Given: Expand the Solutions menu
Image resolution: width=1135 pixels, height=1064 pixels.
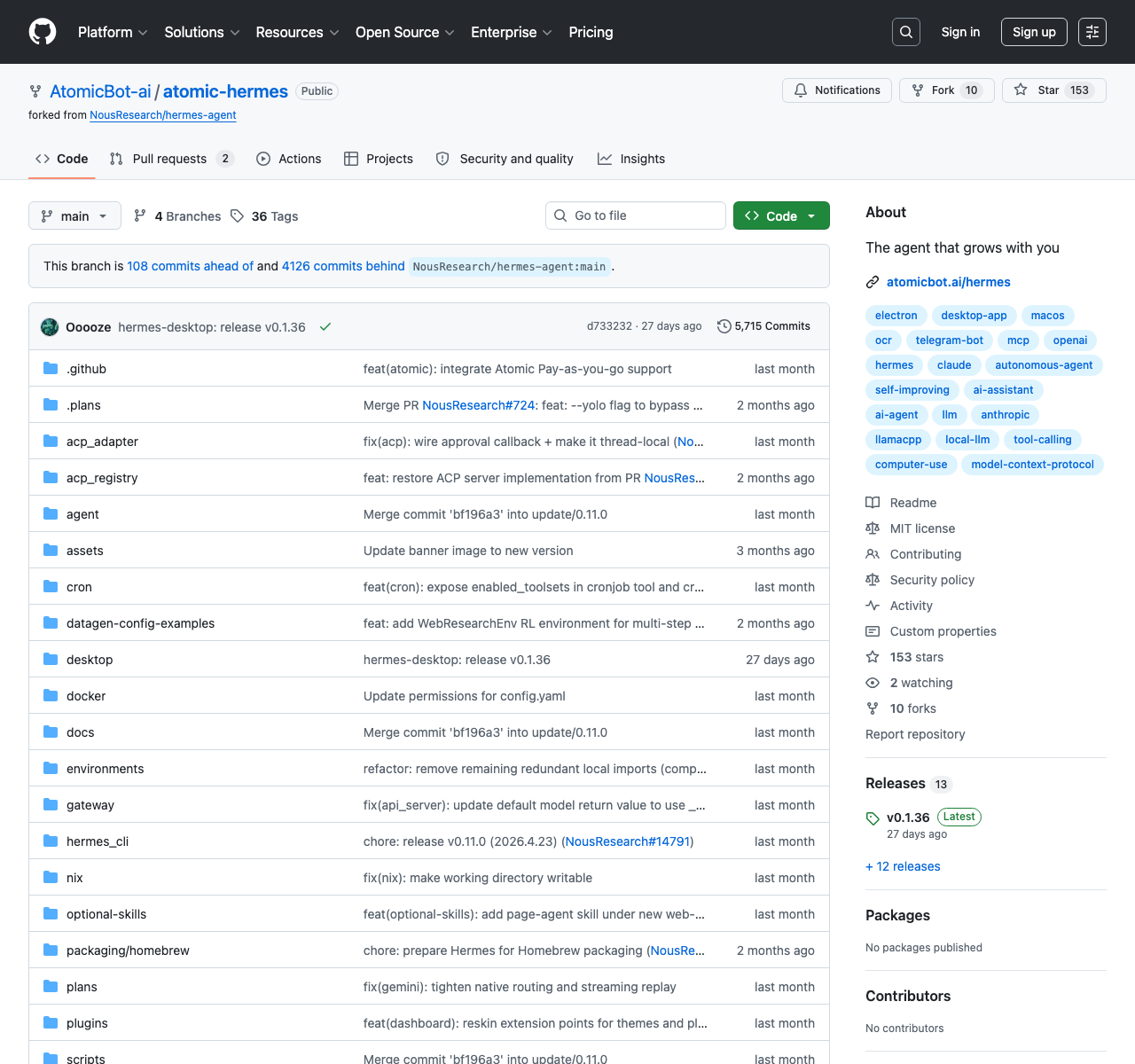Looking at the screenshot, I should (x=202, y=32).
